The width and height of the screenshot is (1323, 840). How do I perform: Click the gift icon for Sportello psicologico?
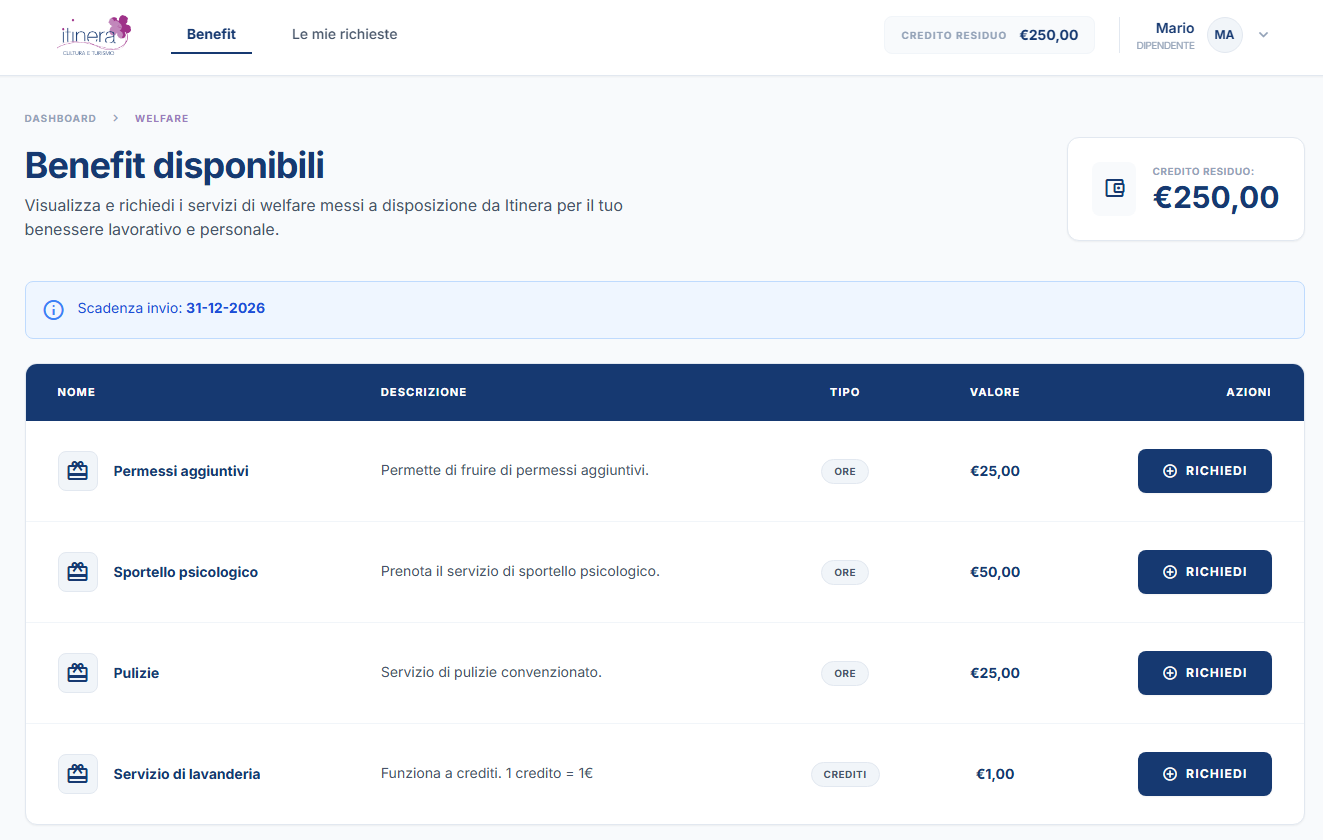[78, 572]
